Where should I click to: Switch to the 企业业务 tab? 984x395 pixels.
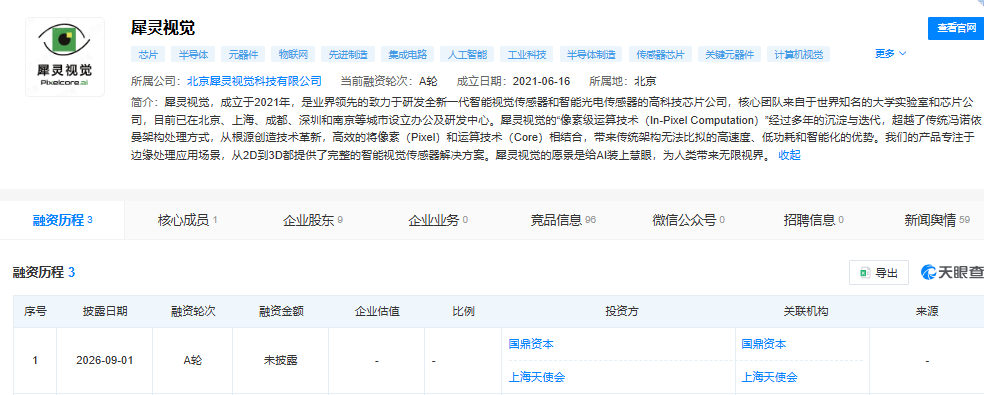[x=438, y=220]
